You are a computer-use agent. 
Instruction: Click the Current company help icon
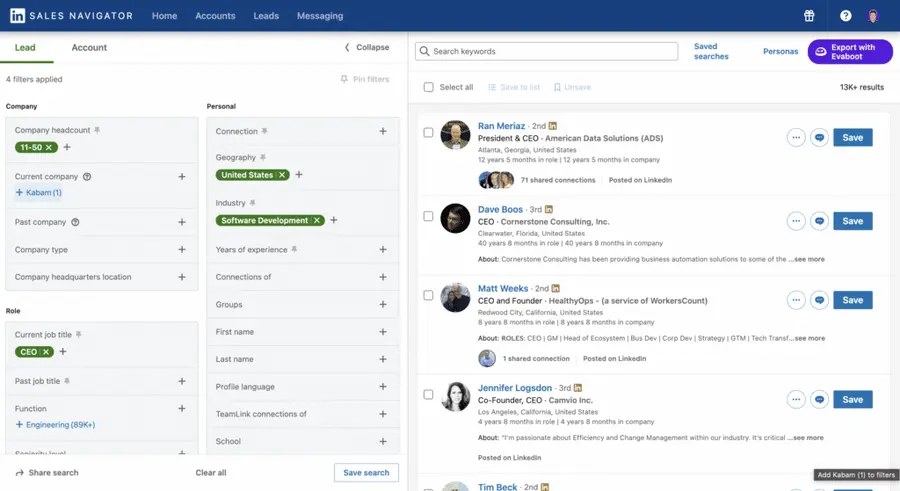(x=87, y=177)
